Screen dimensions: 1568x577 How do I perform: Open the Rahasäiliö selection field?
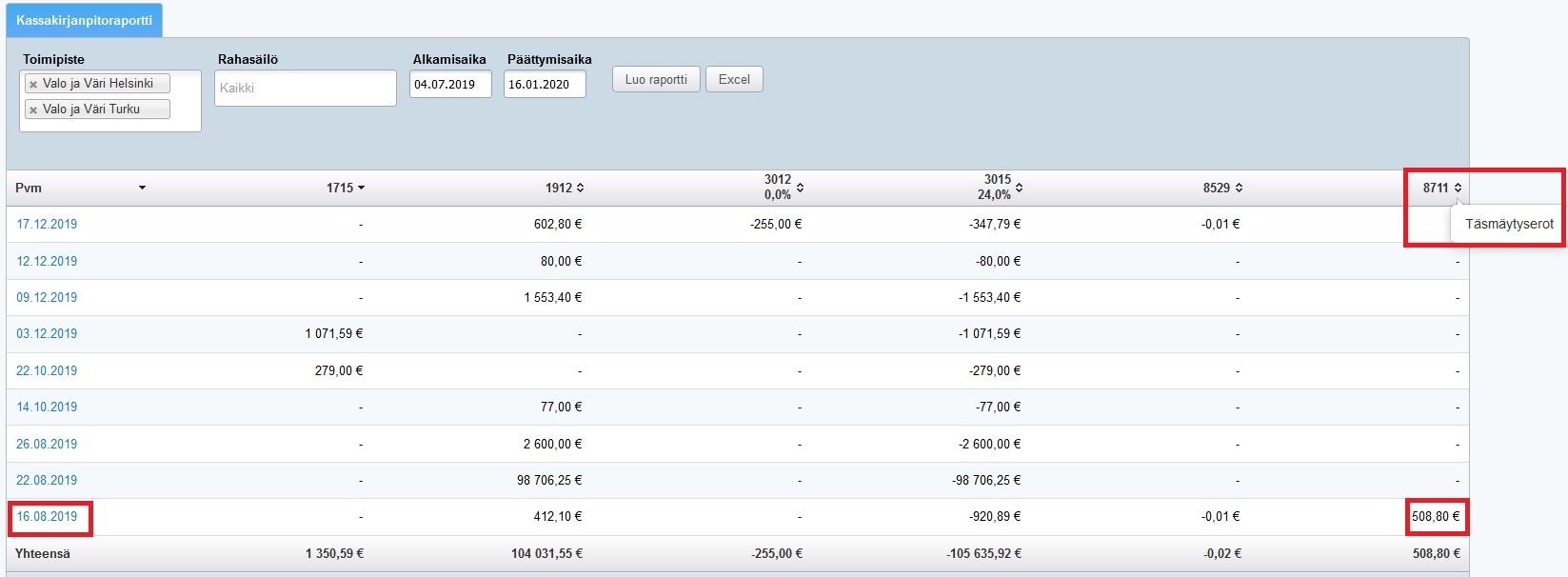[305, 89]
